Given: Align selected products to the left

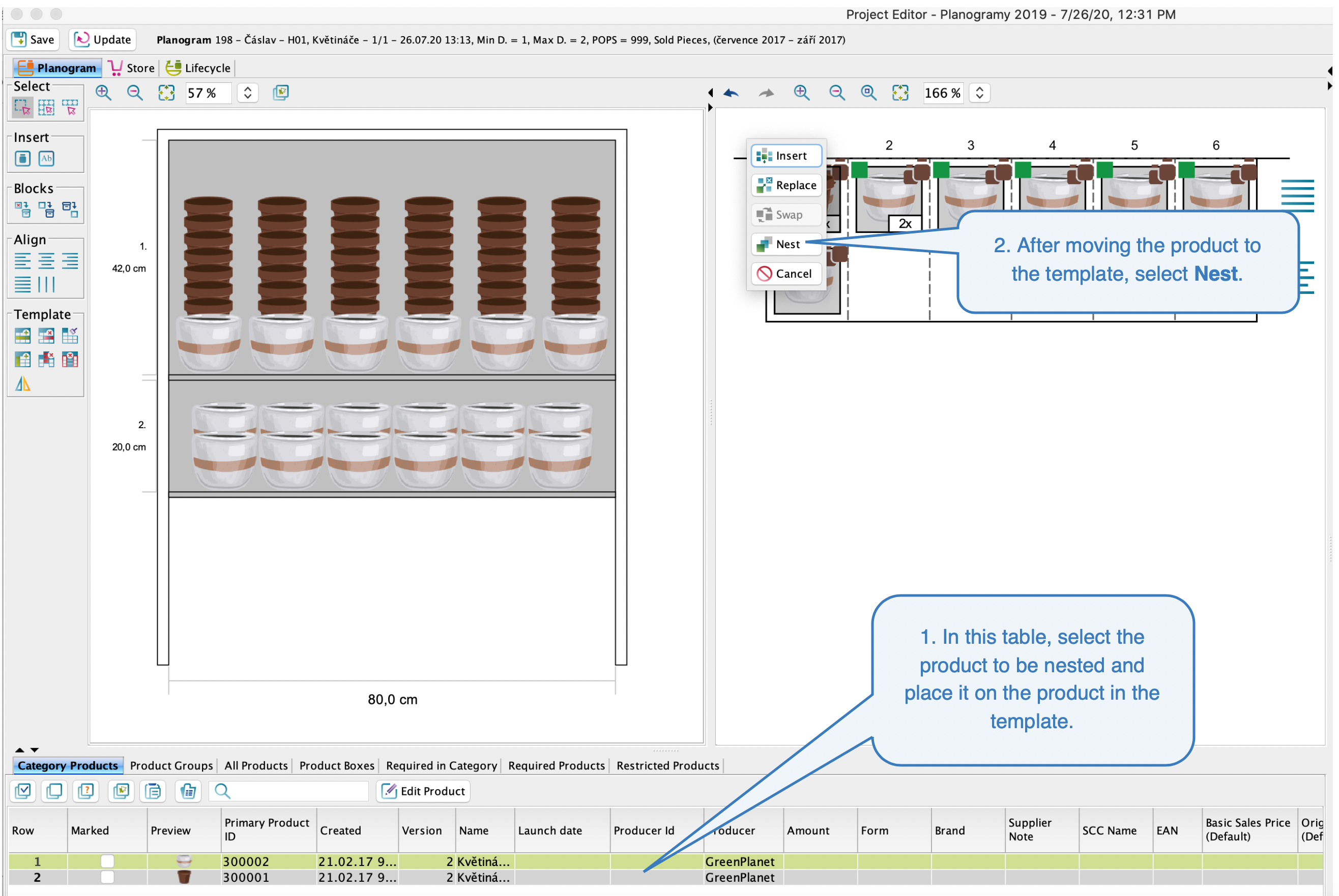Looking at the screenshot, I should coord(23,261).
